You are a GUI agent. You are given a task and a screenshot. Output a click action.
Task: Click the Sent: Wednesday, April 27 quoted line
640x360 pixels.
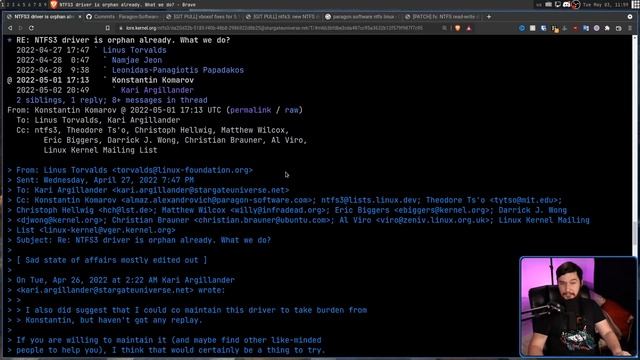(x=105, y=180)
